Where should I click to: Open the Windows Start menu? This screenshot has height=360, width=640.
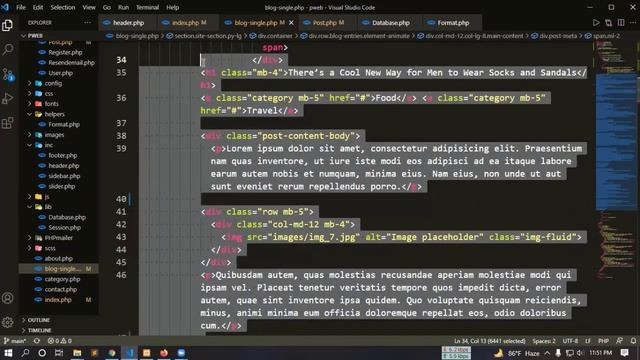[x=8, y=353]
